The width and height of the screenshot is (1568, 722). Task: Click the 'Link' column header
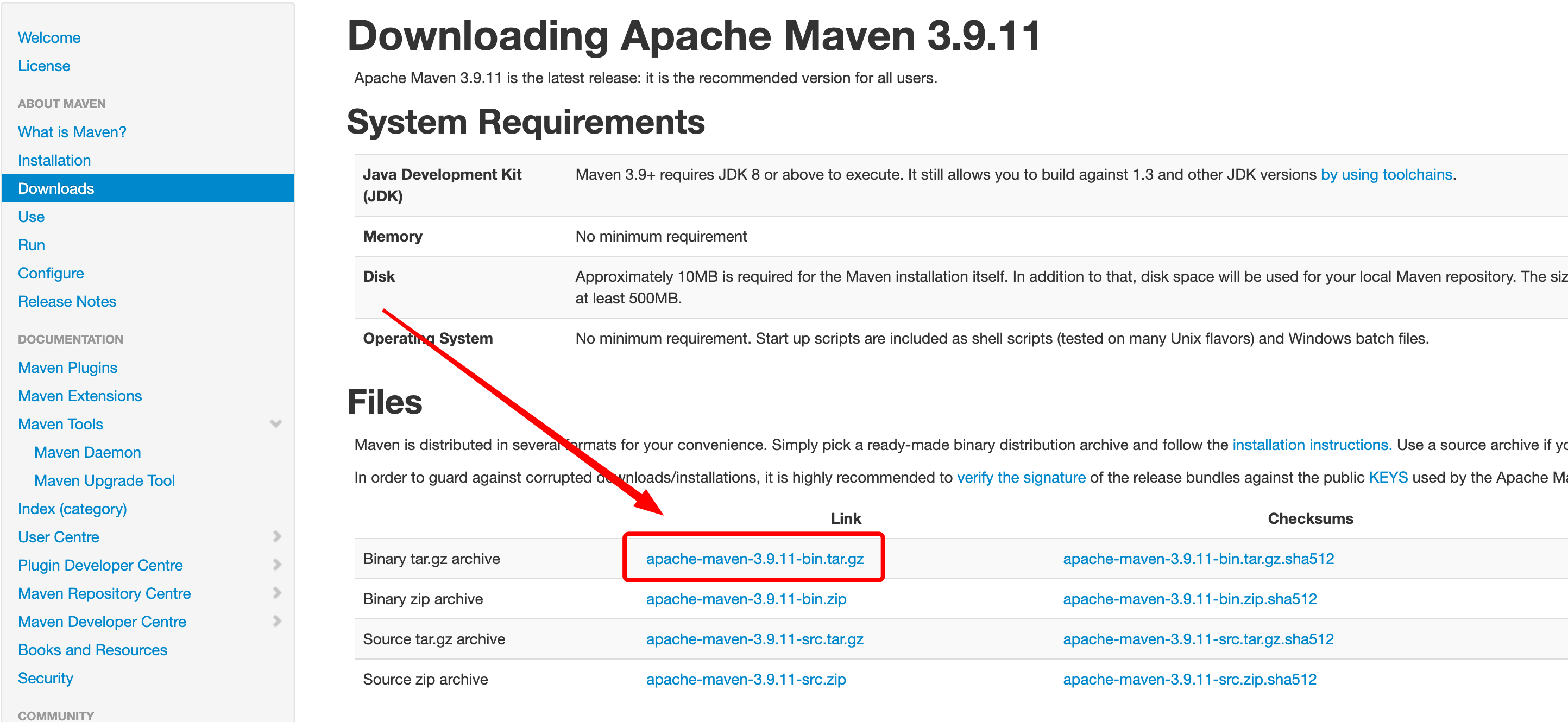pyautogui.click(x=846, y=518)
